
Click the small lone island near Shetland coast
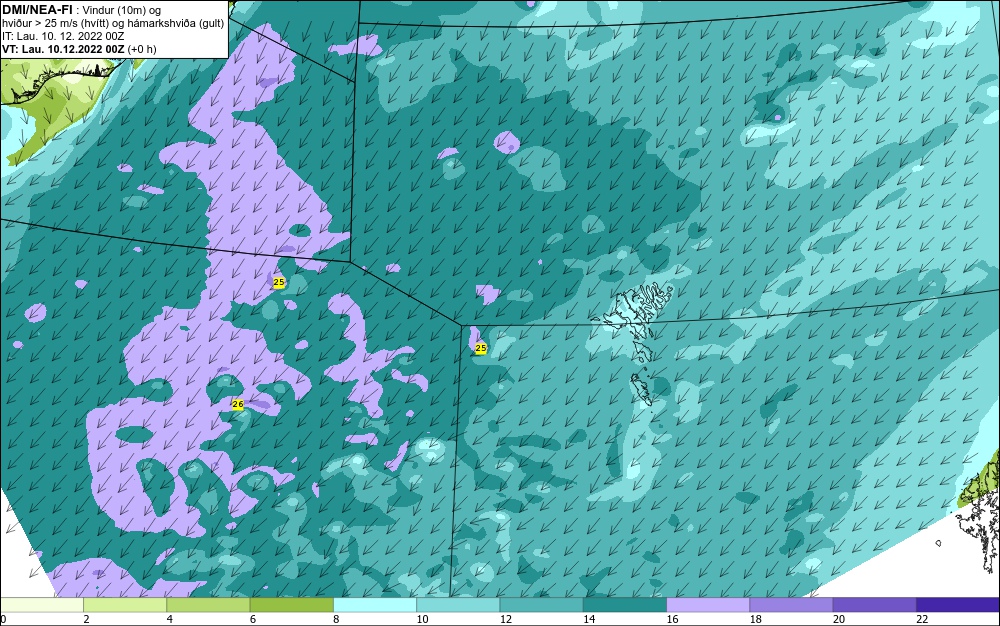938,543
